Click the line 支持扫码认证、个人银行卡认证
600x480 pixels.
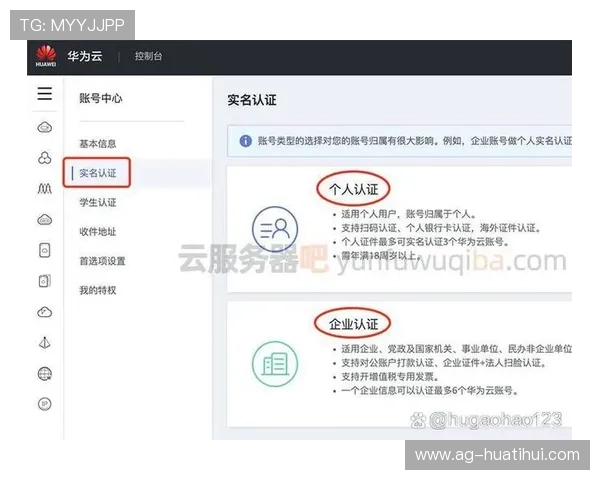point(441,228)
